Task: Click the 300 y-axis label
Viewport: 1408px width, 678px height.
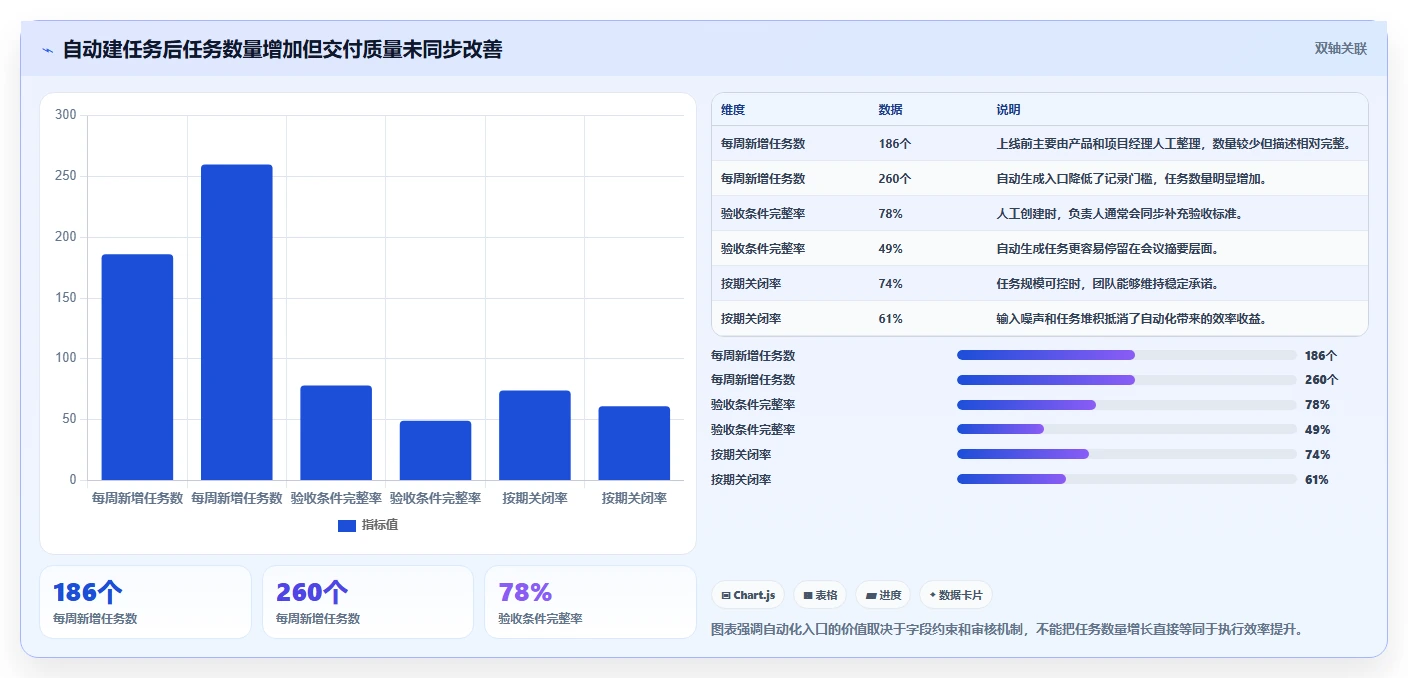Action: click(66, 115)
